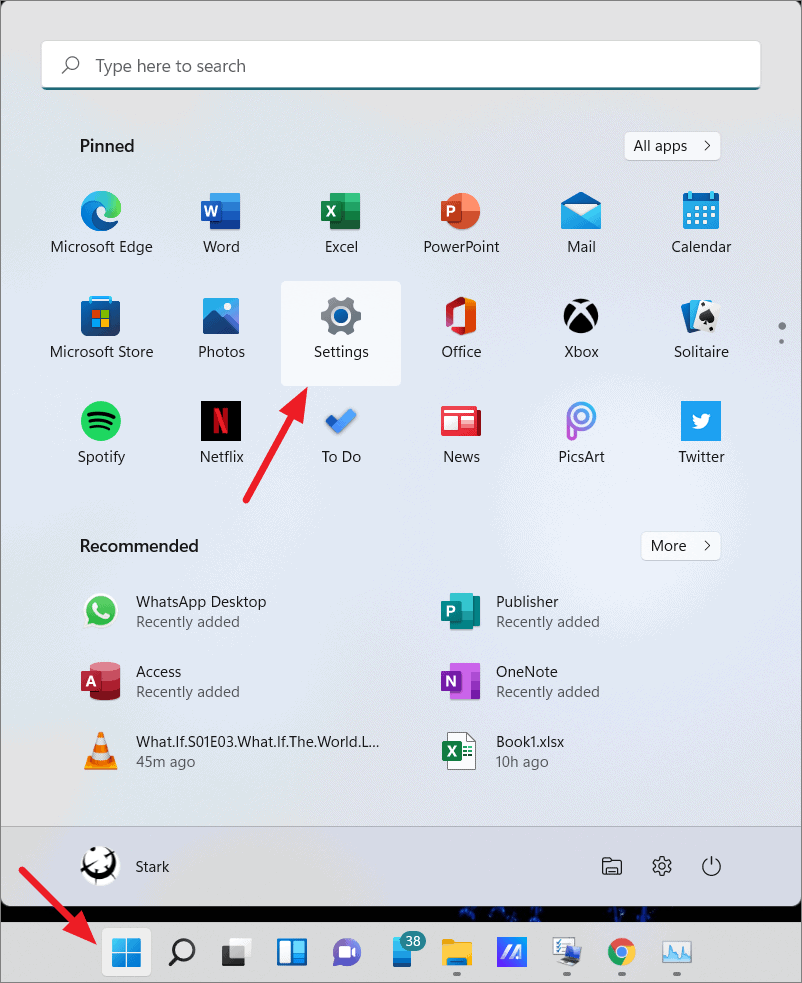Click inside the search box

400,65
